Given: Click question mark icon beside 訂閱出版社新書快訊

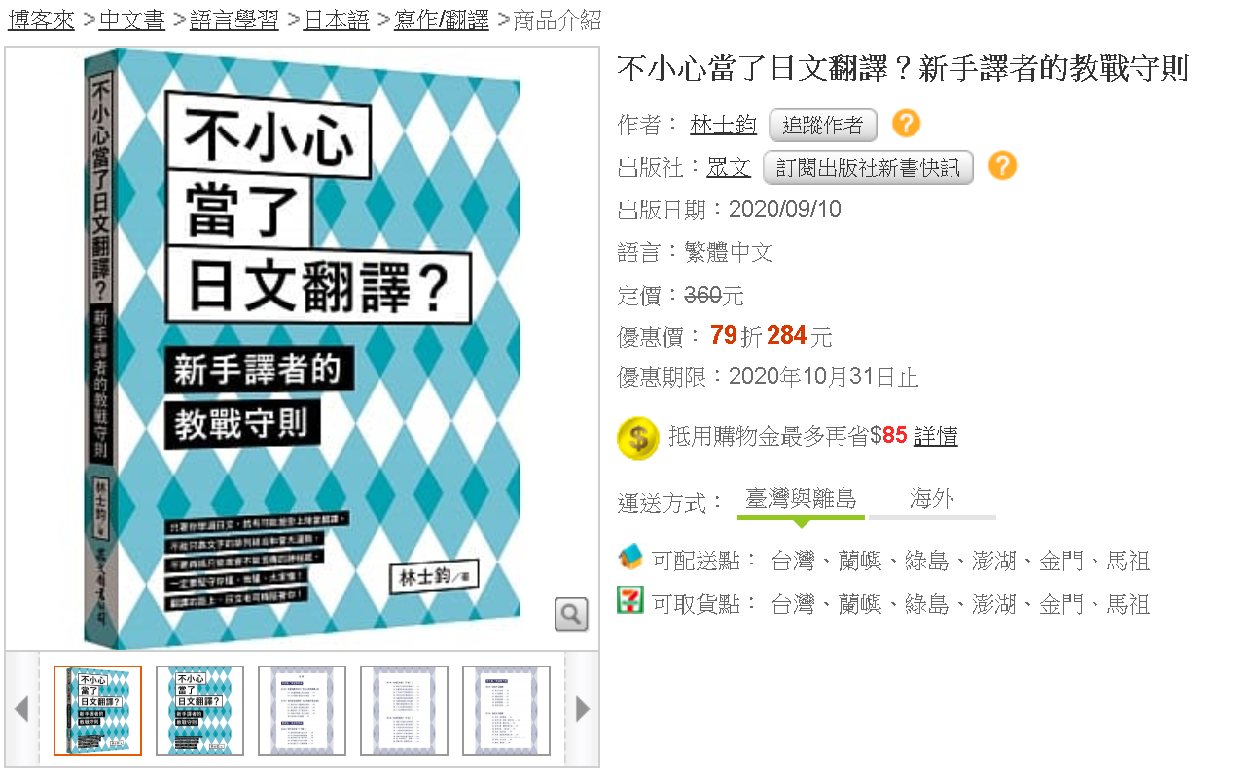Looking at the screenshot, I should point(1002,166).
